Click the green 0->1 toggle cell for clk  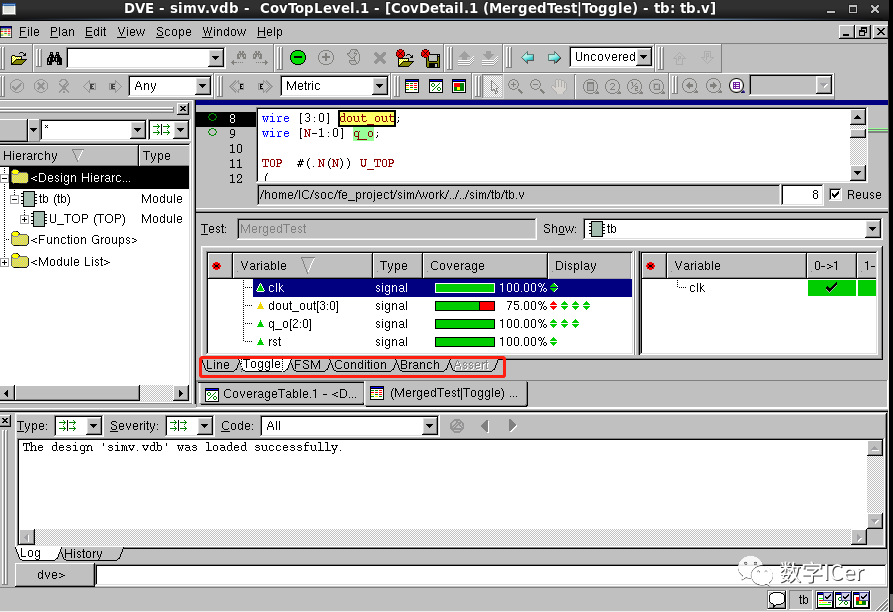pos(832,287)
